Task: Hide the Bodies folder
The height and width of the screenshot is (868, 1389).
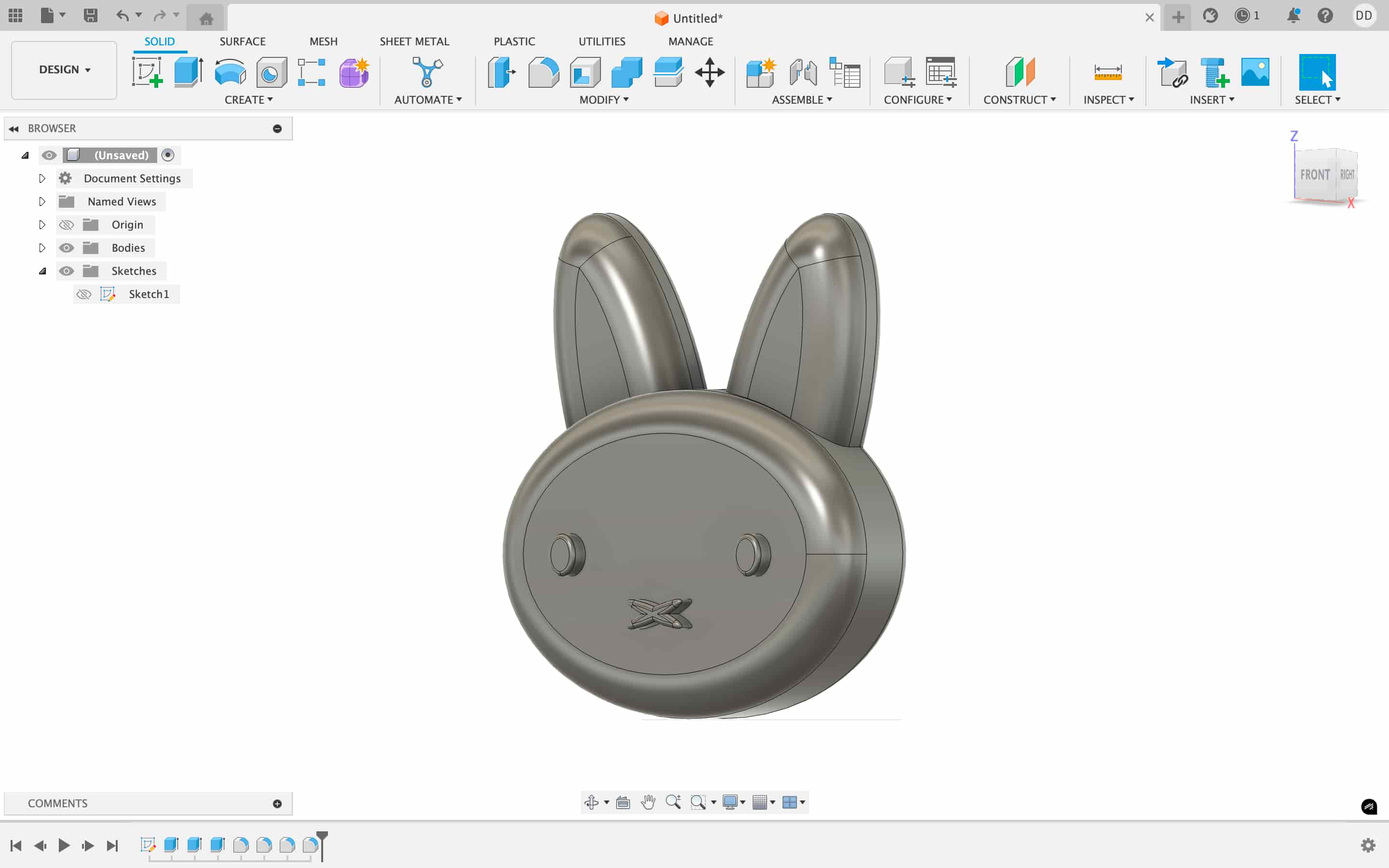Action: (x=67, y=248)
